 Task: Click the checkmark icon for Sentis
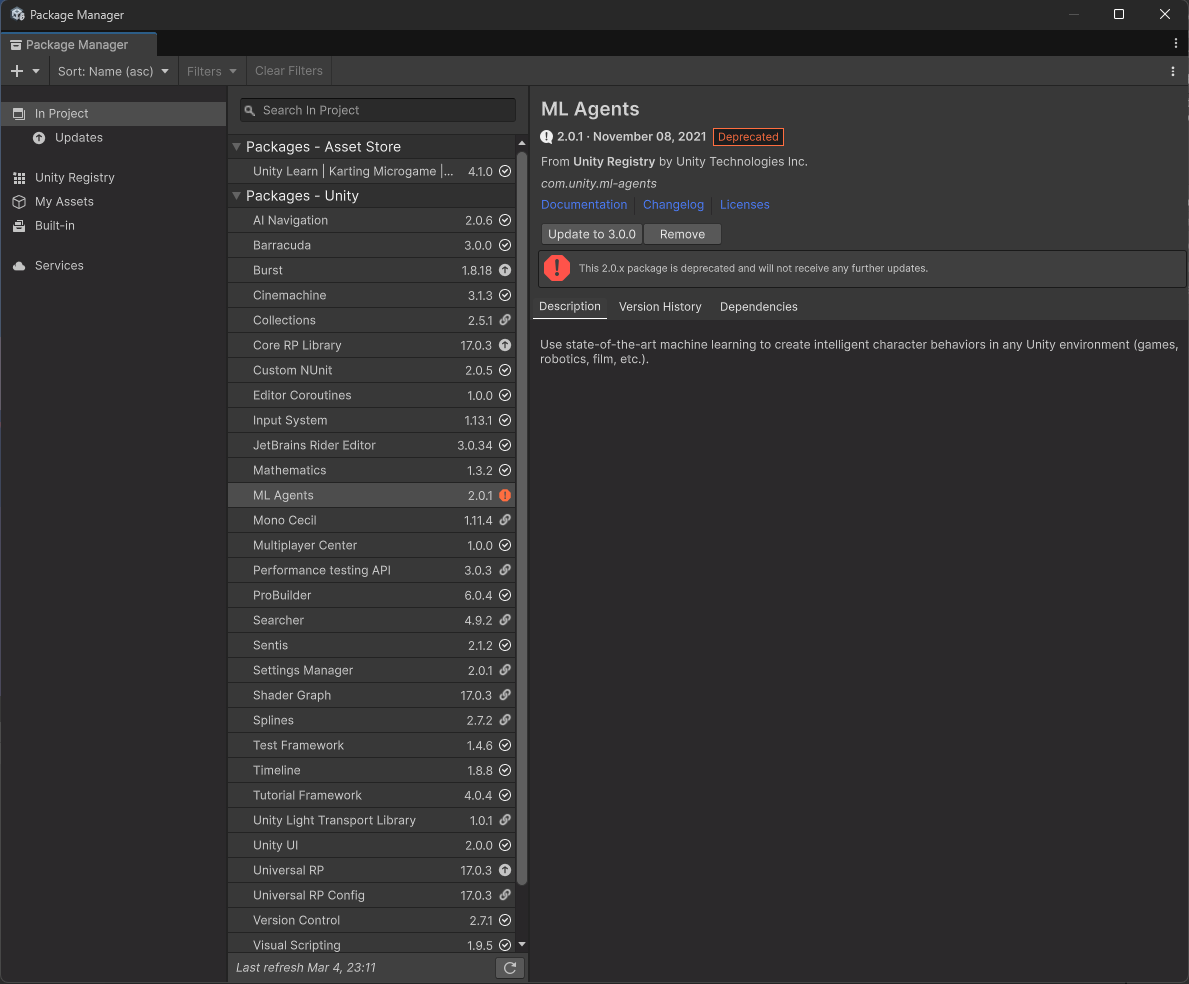[505, 646]
